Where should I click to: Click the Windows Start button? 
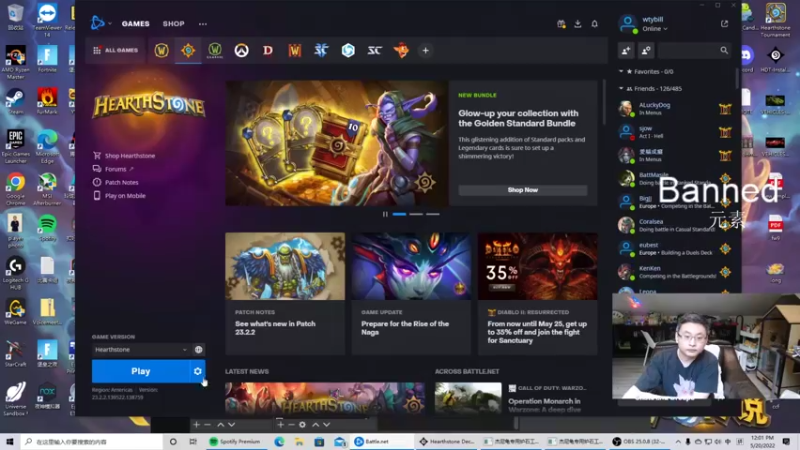pos(9,442)
